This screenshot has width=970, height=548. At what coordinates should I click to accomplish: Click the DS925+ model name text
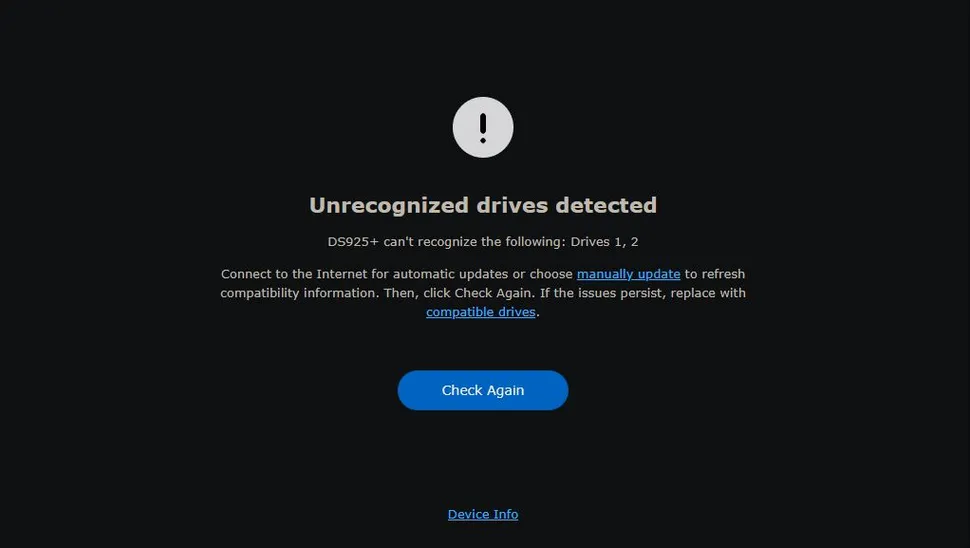(x=353, y=242)
